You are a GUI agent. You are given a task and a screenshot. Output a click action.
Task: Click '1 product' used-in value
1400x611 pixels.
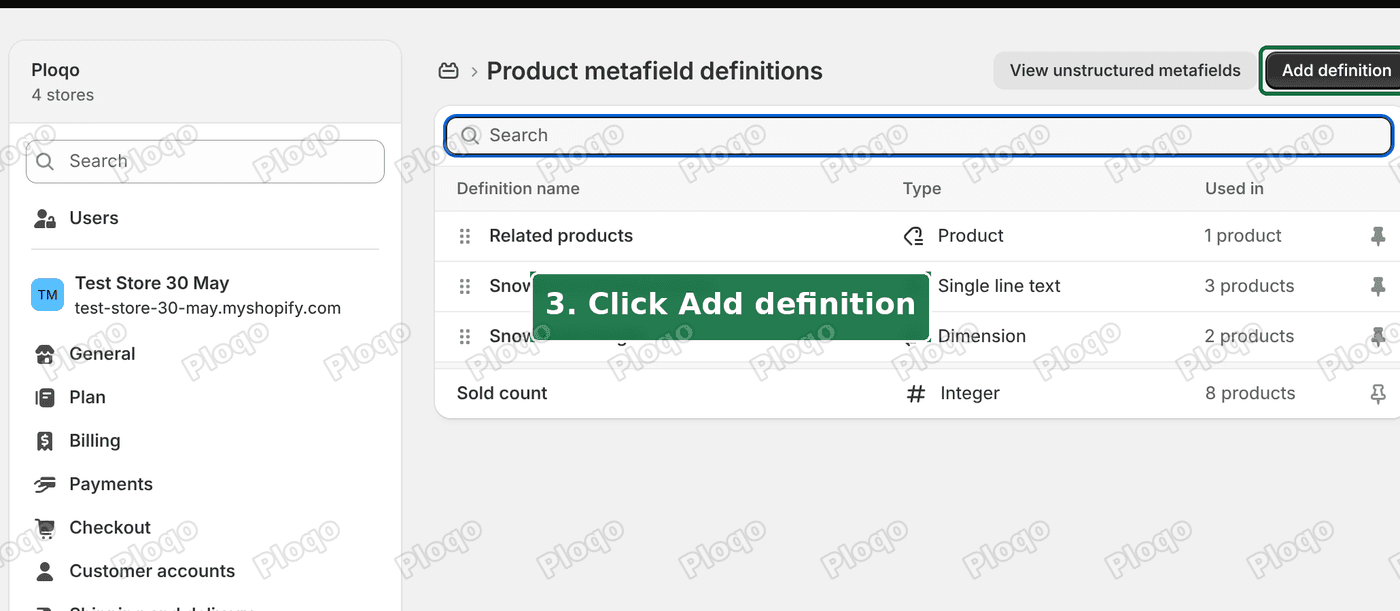1243,236
